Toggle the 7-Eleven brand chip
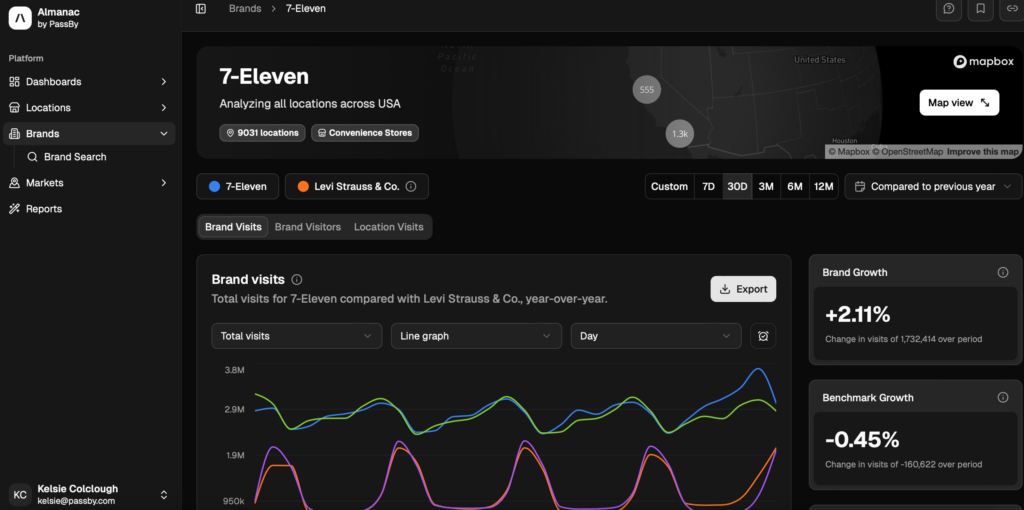Image resolution: width=1024 pixels, height=510 pixels. pos(238,186)
